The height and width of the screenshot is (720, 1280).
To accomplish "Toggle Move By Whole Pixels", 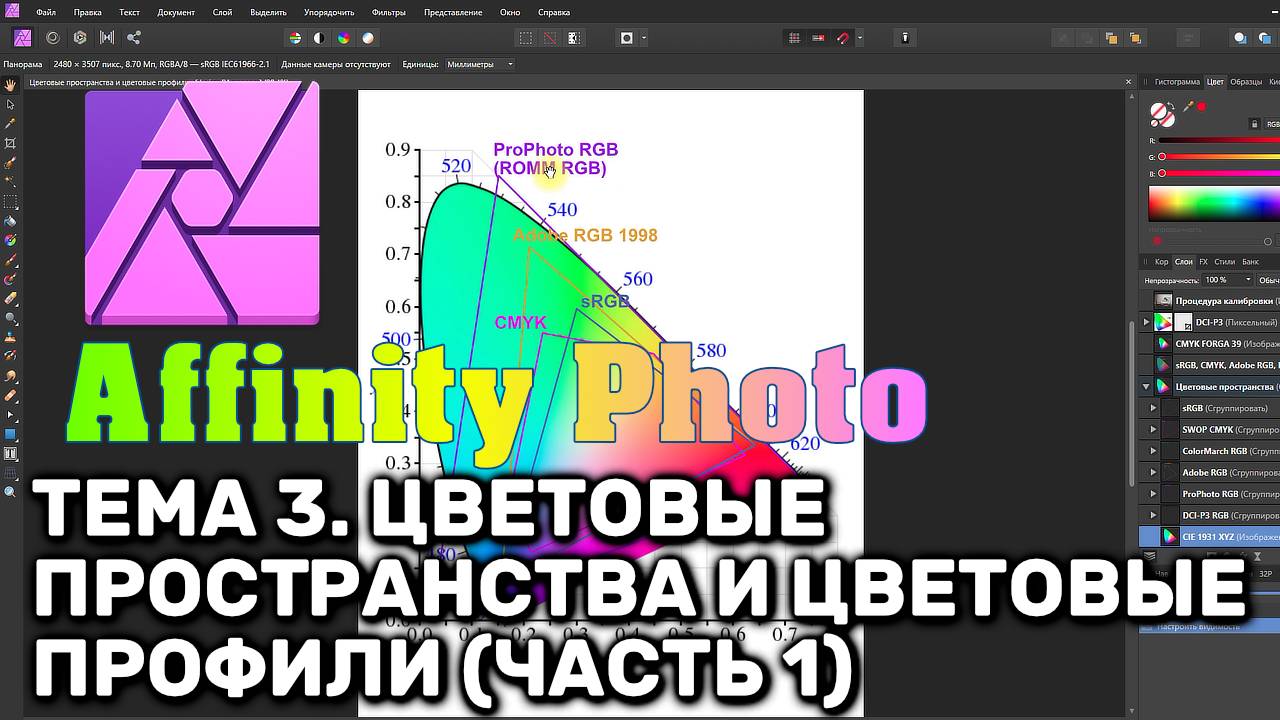I will (819, 38).
